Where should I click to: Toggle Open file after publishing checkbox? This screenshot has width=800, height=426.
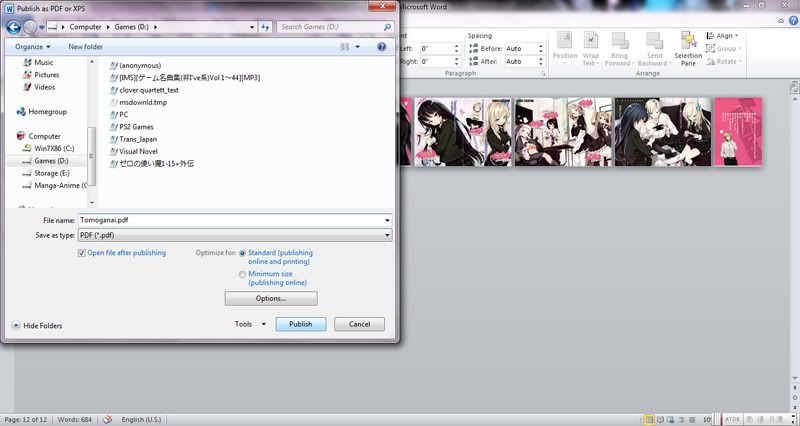click(82, 253)
